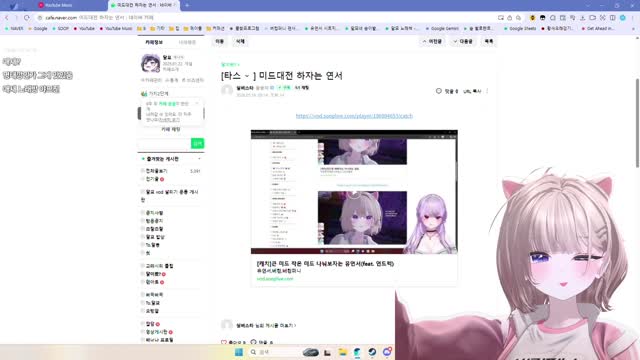Screen dimensions: 640x360
Task: Open the Google Gemini bookmark
Action: click(x=442, y=29)
